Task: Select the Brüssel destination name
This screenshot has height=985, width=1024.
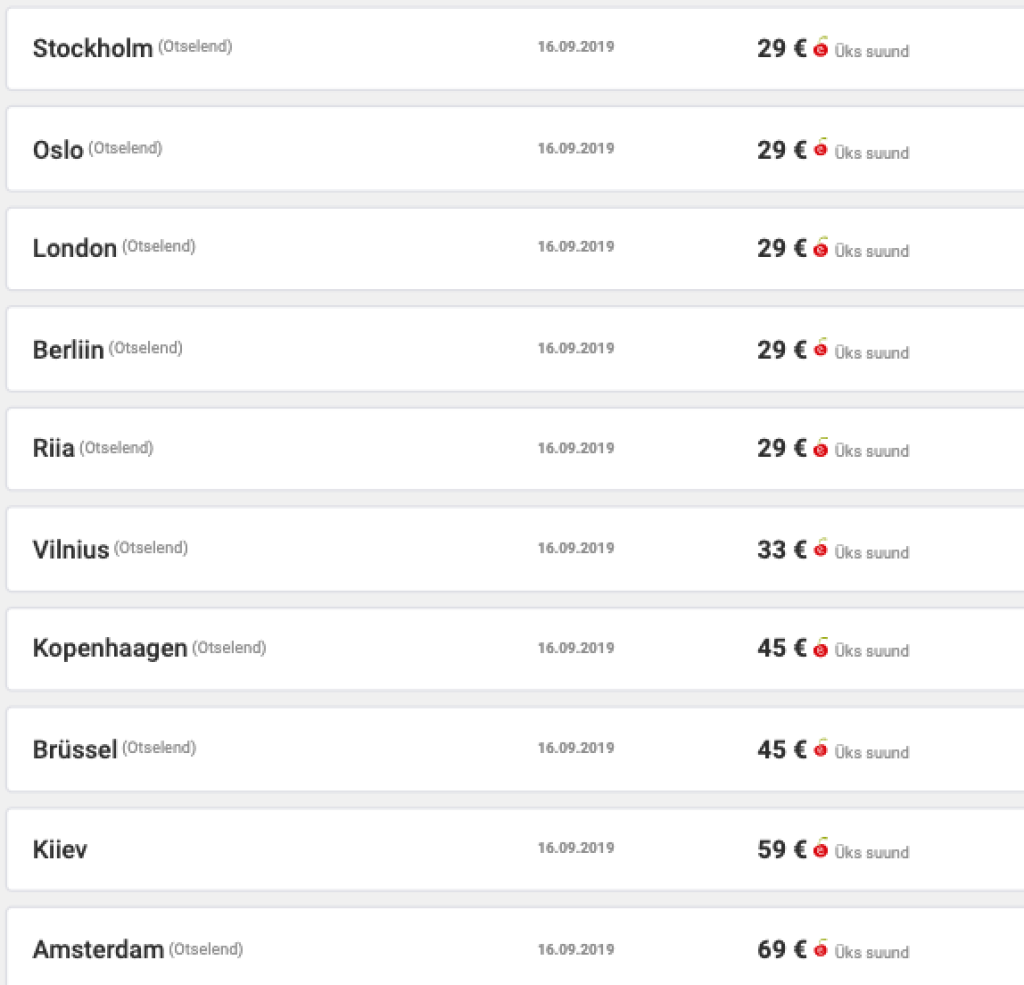Action: pos(75,749)
